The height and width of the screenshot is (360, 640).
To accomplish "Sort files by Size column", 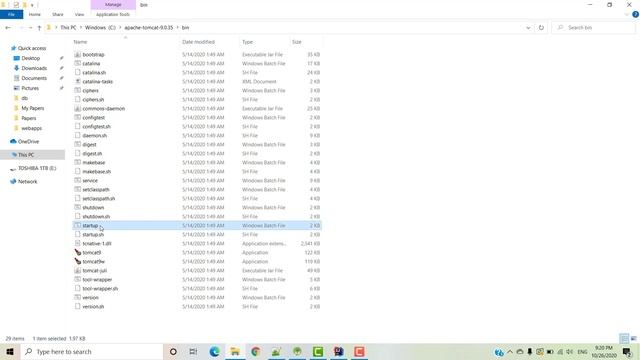I will coord(297,42).
